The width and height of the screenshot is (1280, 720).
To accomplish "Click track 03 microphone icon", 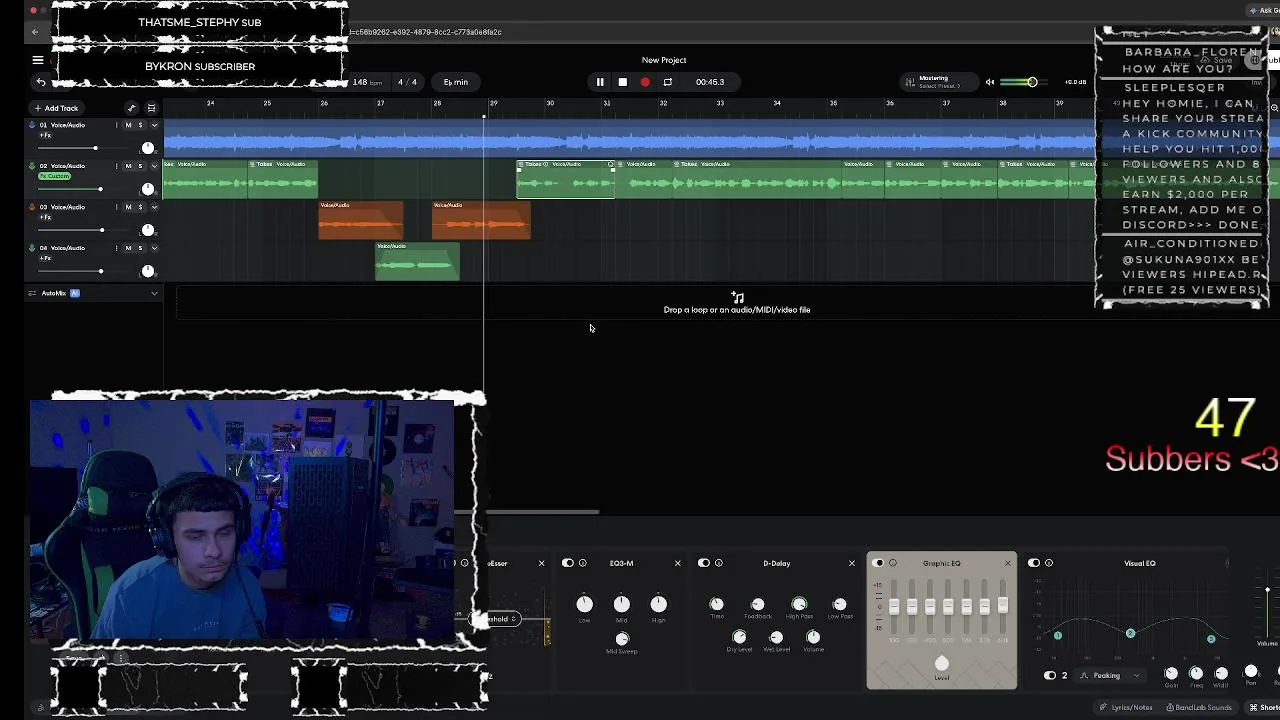I will [x=32, y=207].
